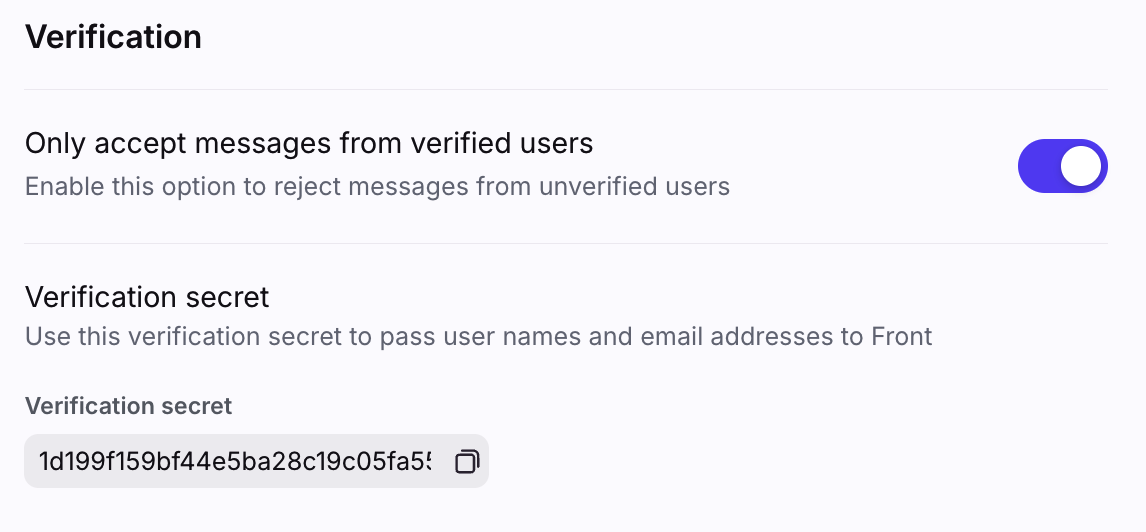Click the word Front in the secret description

tap(902, 336)
